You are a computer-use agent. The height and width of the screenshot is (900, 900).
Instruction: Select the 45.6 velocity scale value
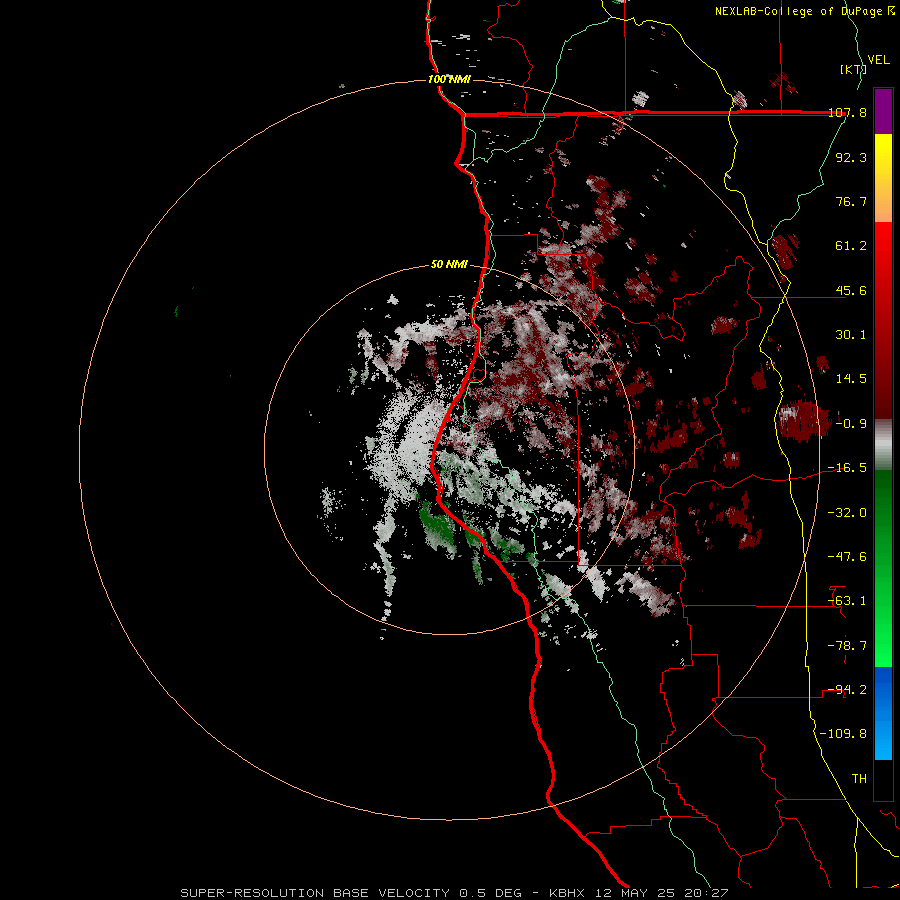851,290
